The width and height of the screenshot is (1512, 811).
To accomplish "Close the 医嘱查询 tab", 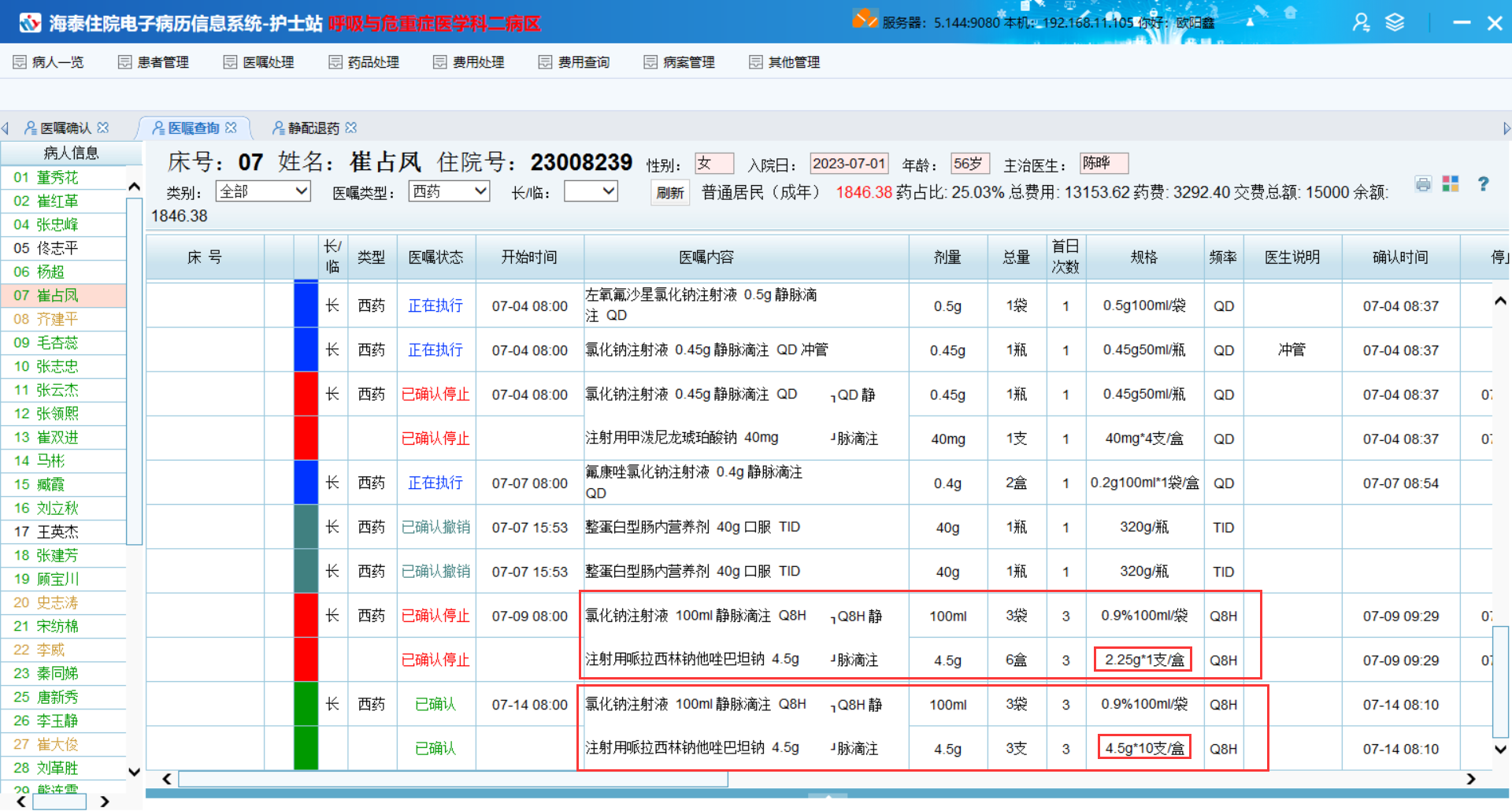I will click(231, 128).
